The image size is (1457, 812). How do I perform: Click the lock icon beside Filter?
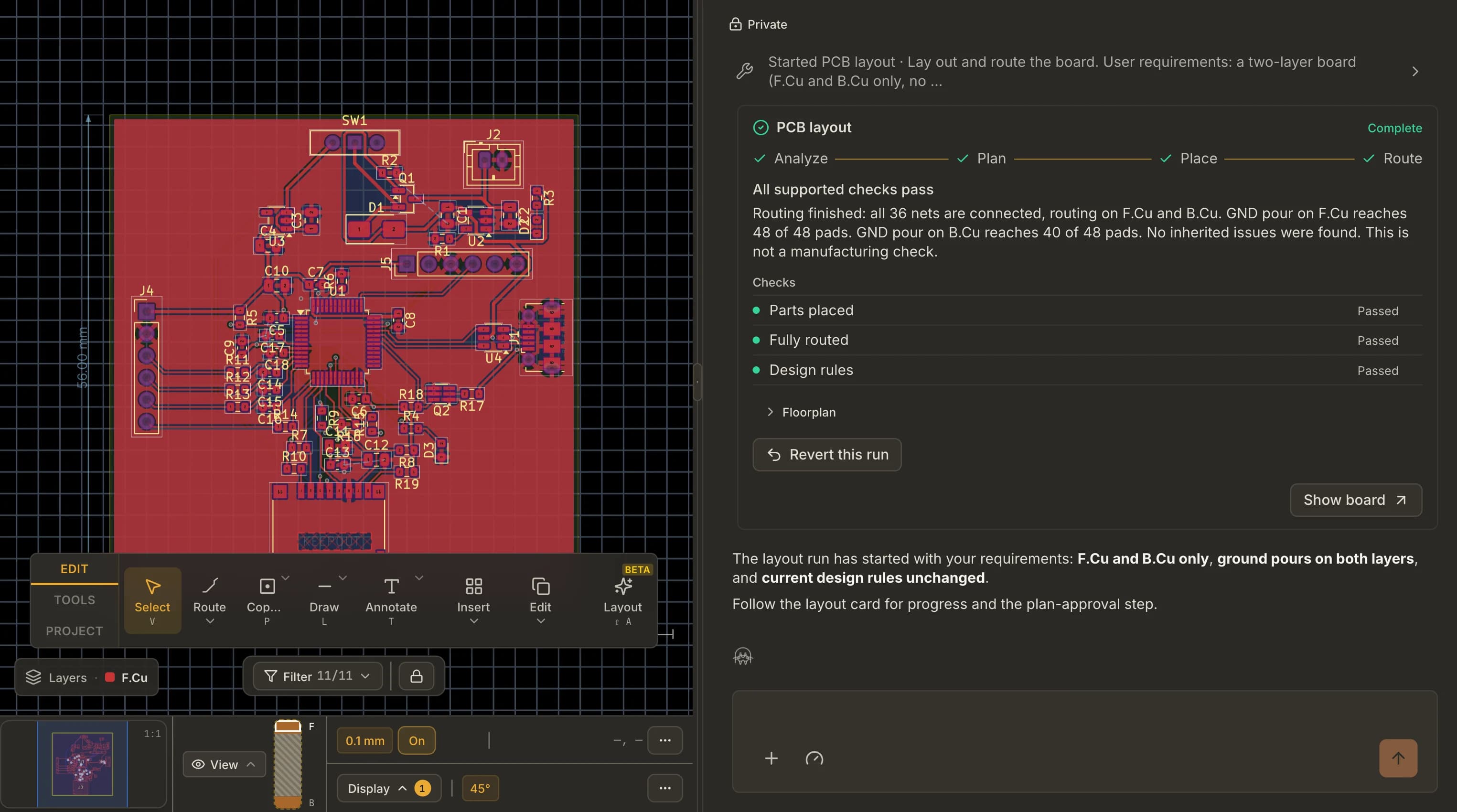[416, 676]
